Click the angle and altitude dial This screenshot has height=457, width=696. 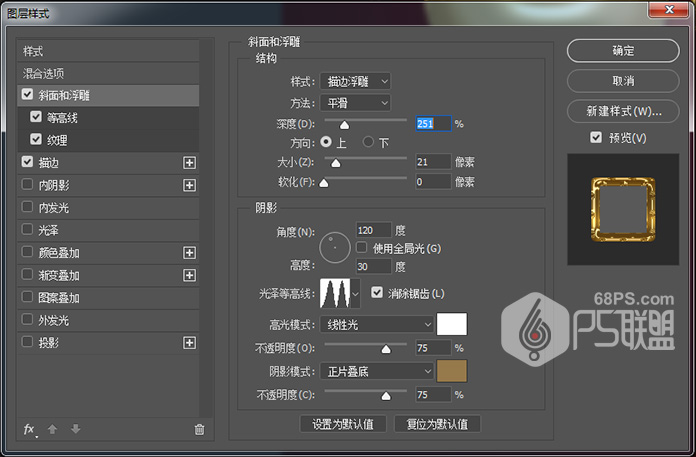(x=335, y=248)
